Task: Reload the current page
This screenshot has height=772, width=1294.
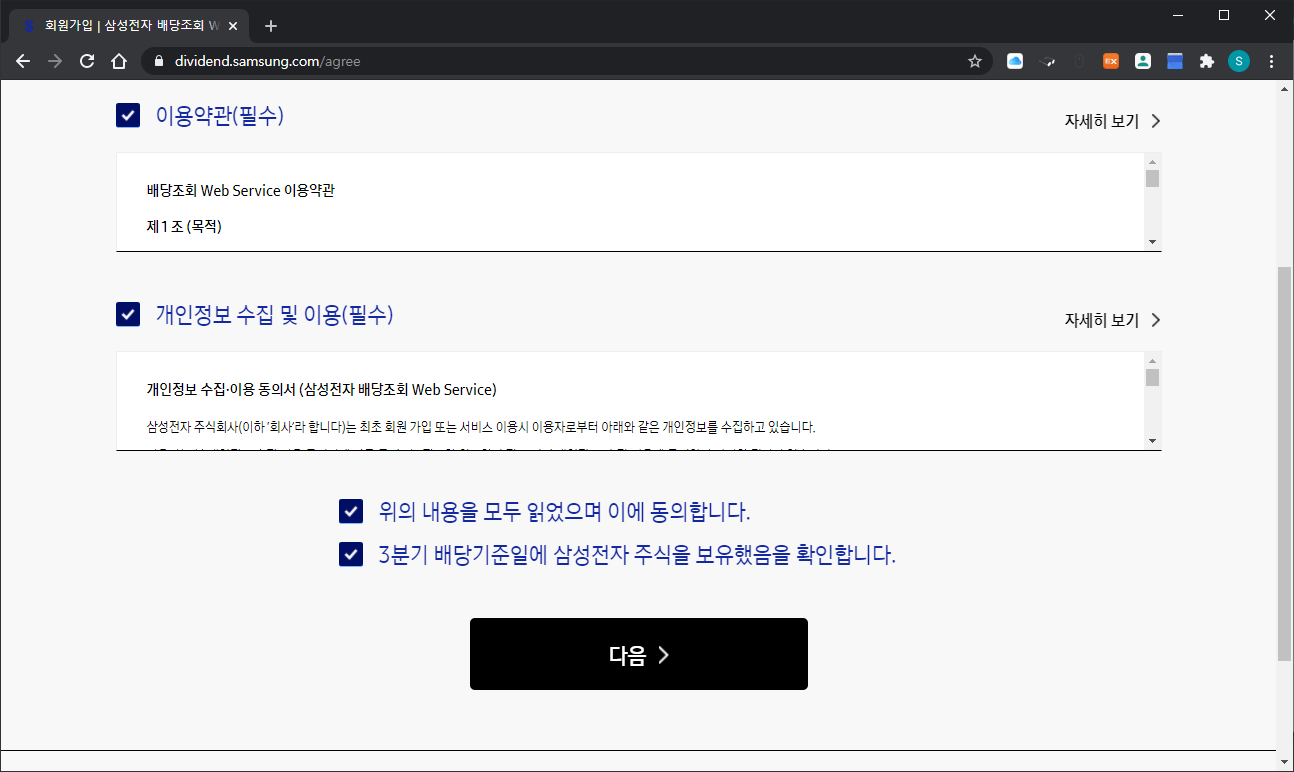Action: coord(87,61)
